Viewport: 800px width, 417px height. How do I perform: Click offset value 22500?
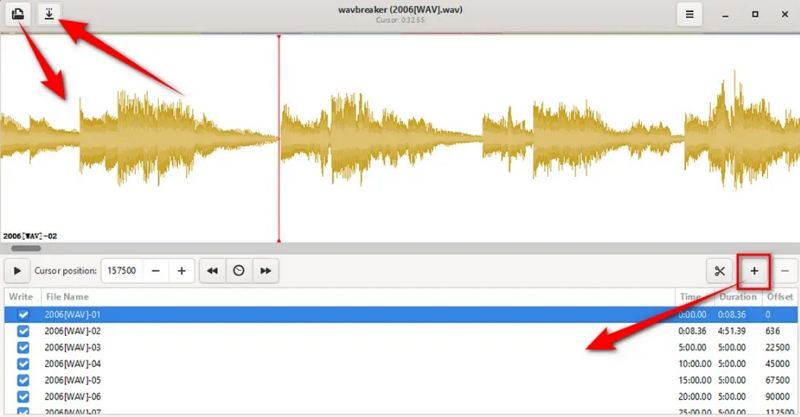(x=778, y=347)
